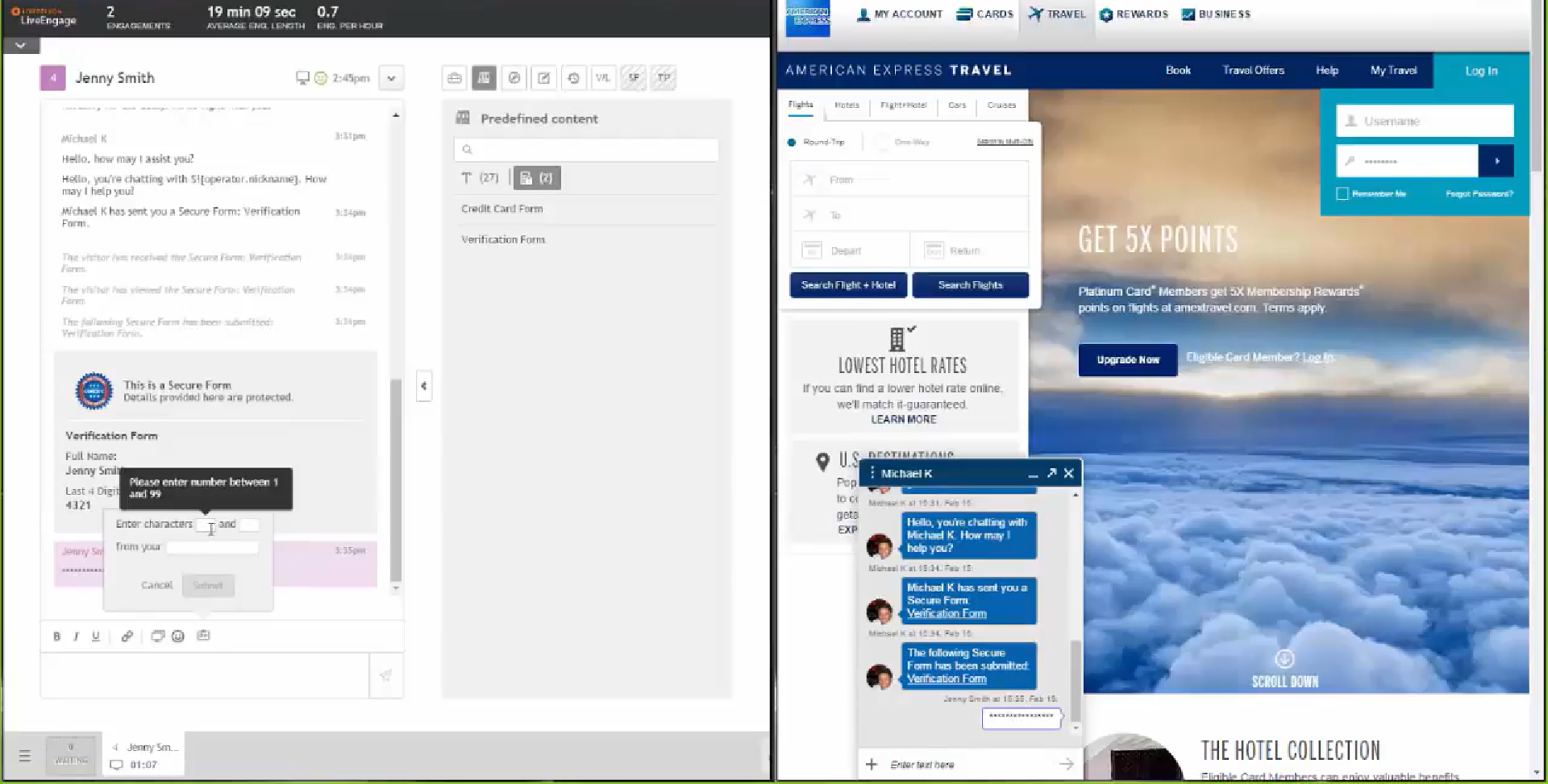Open the SF widget button
1548x784 pixels.
coord(634,78)
